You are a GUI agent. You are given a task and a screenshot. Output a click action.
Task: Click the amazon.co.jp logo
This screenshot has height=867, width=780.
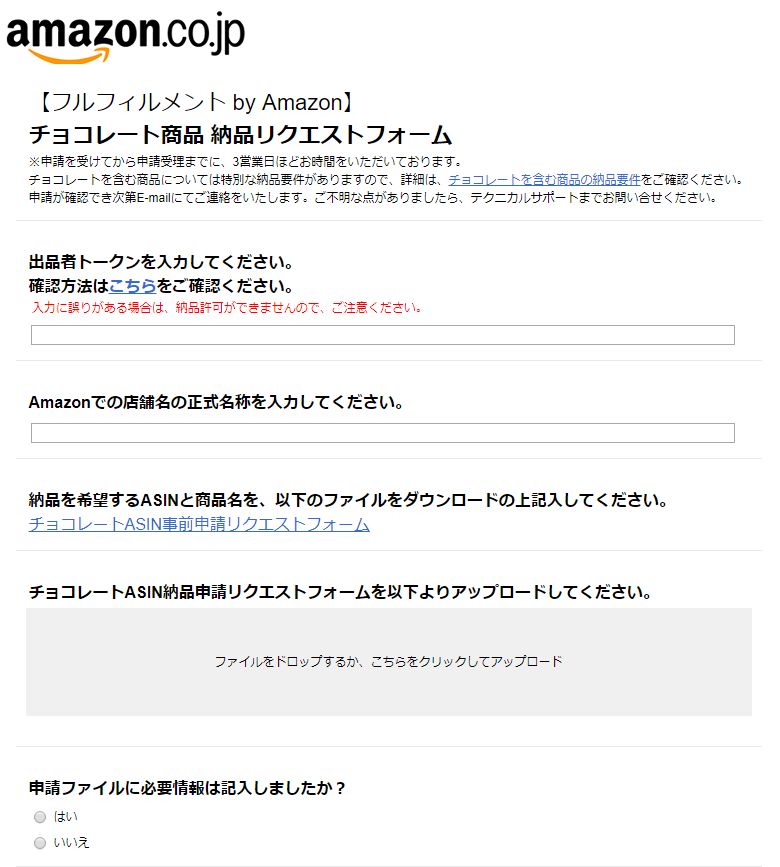(125, 37)
